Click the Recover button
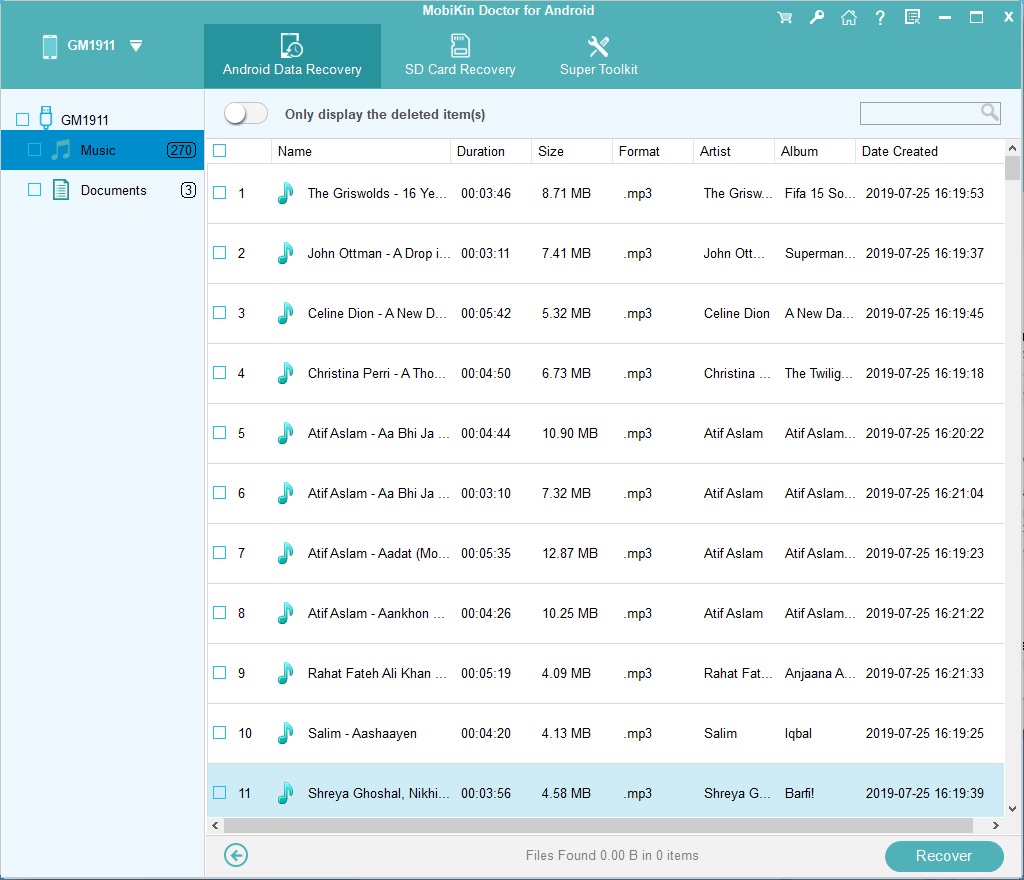 [944, 856]
